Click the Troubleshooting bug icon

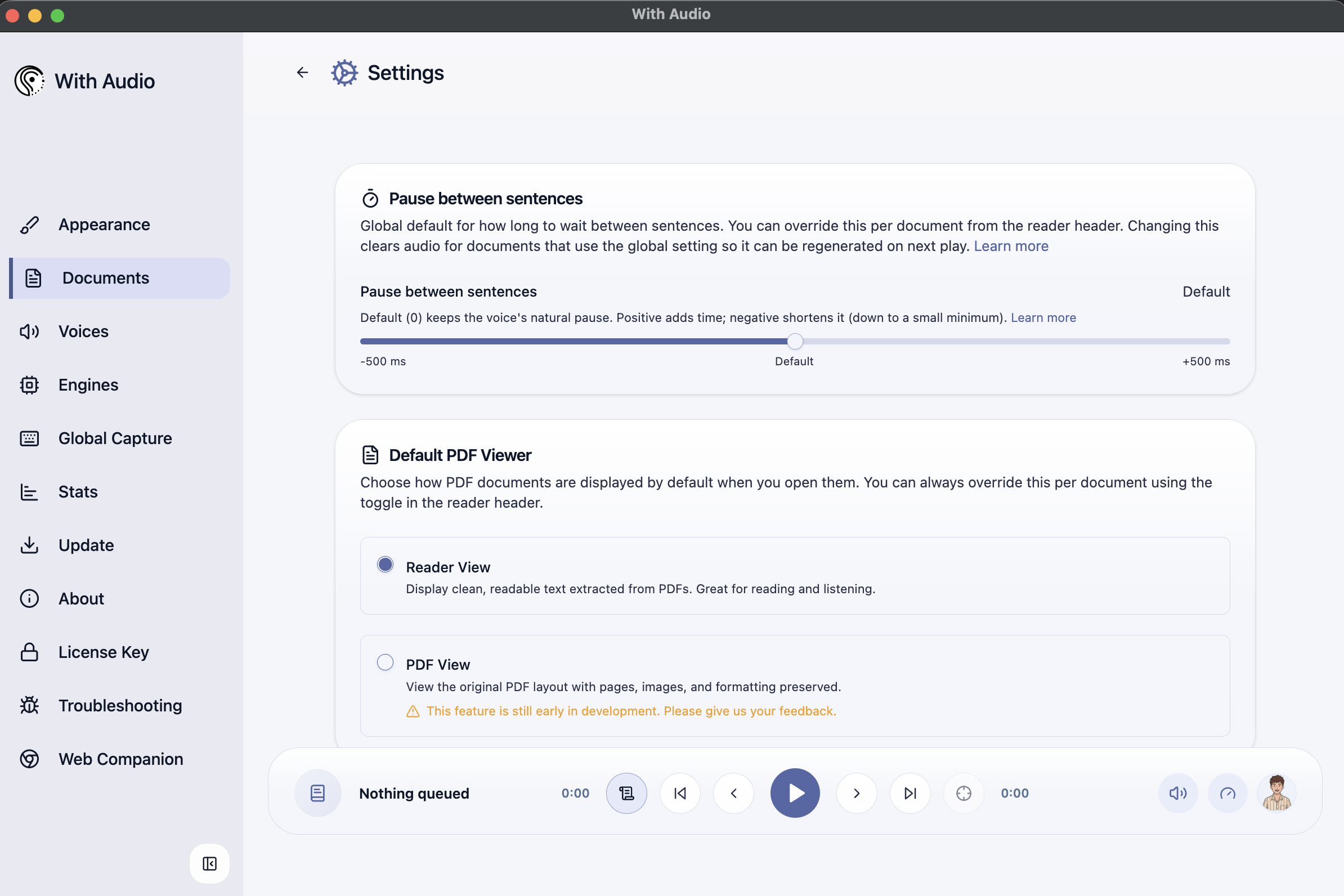(30, 706)
